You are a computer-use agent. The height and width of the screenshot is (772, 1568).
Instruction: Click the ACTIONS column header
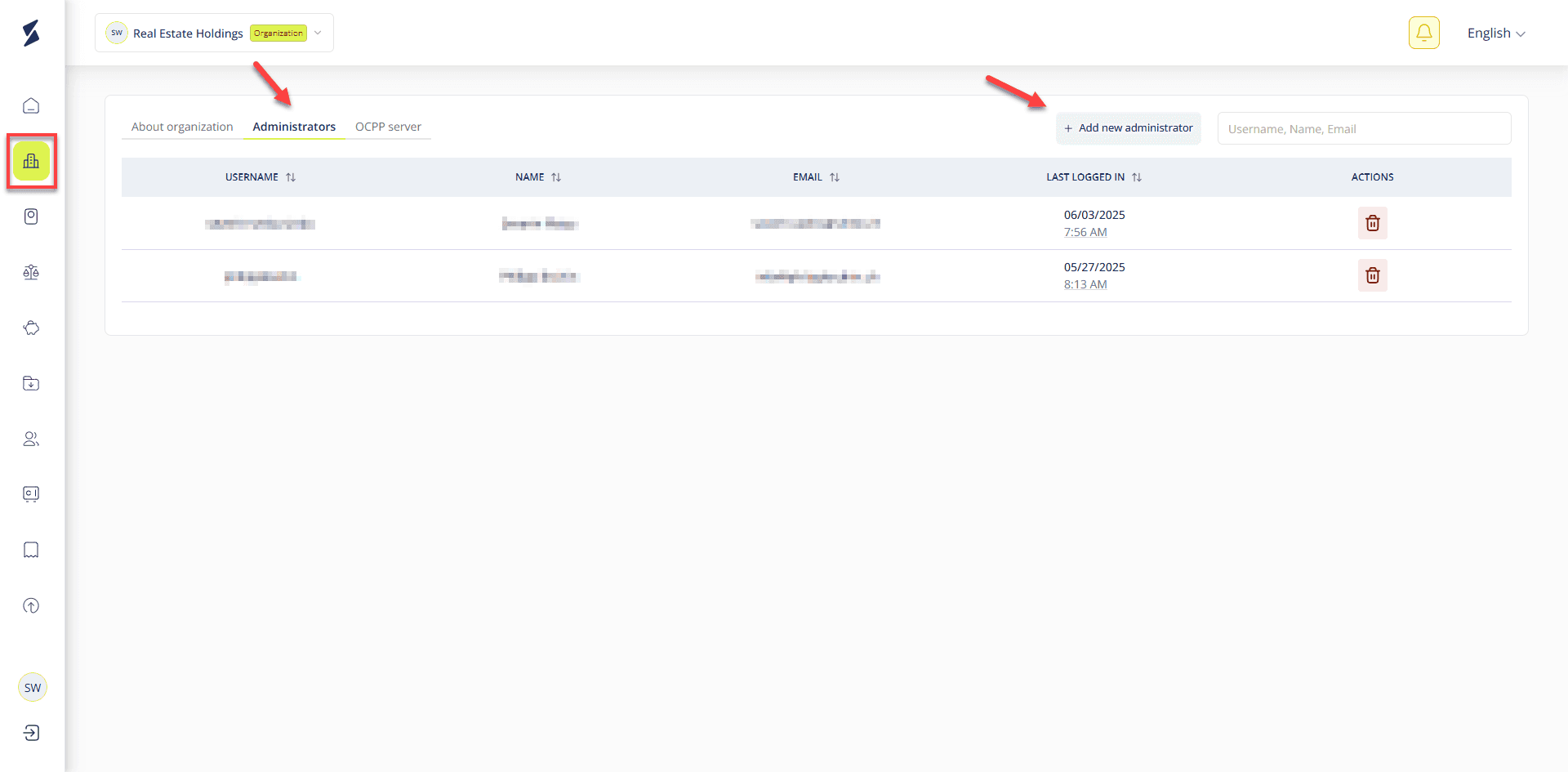coord(1372,177)
